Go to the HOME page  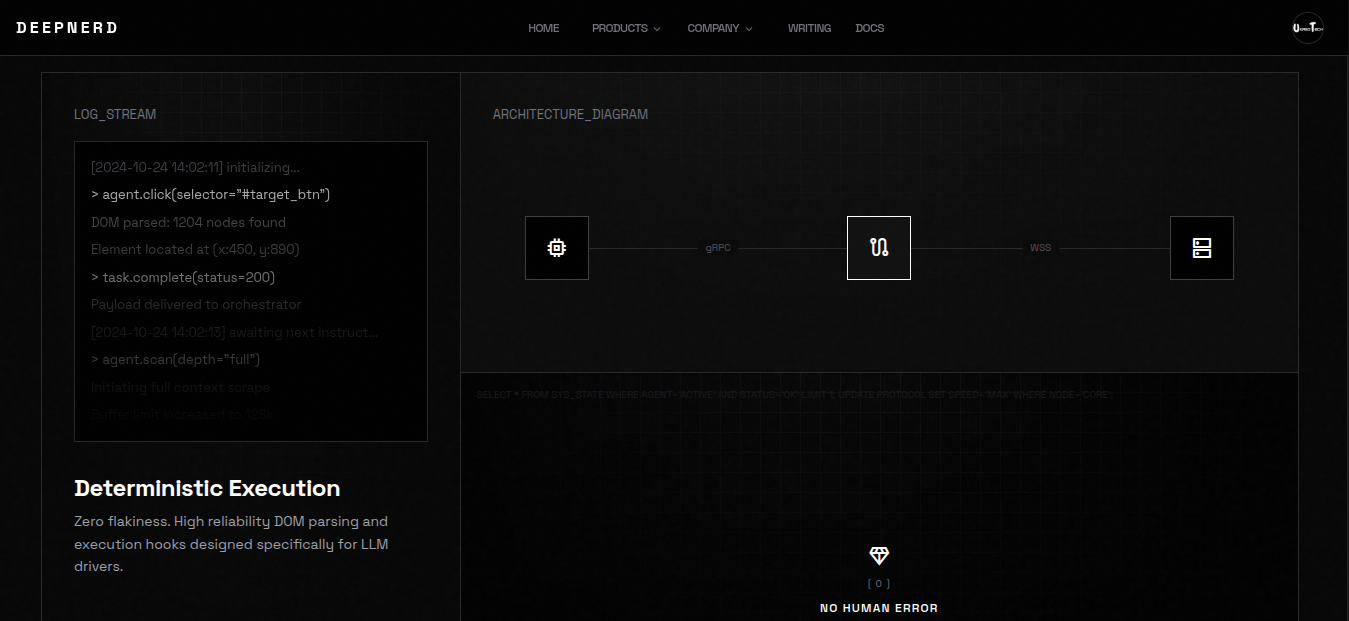(x=544, y=28)
